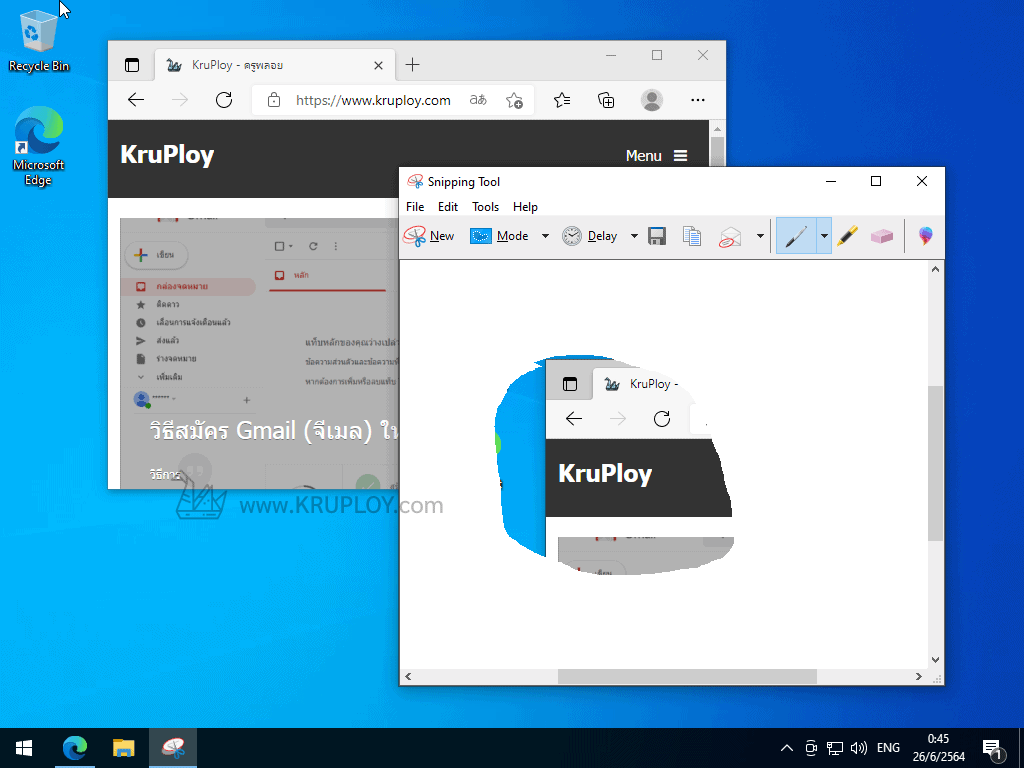
Task: Select the Eraser tool
Action: pyautogui.click(x=882, y=236)
